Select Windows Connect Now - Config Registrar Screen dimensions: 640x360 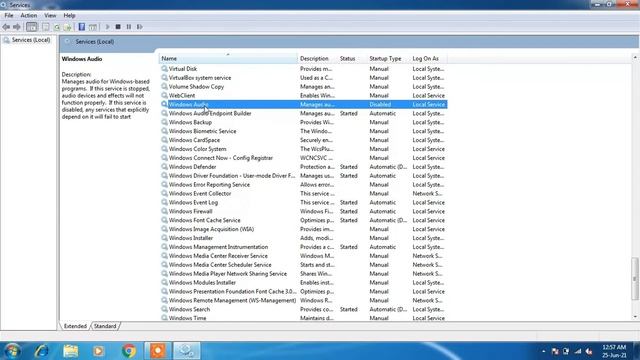click(x=303, y=158)
